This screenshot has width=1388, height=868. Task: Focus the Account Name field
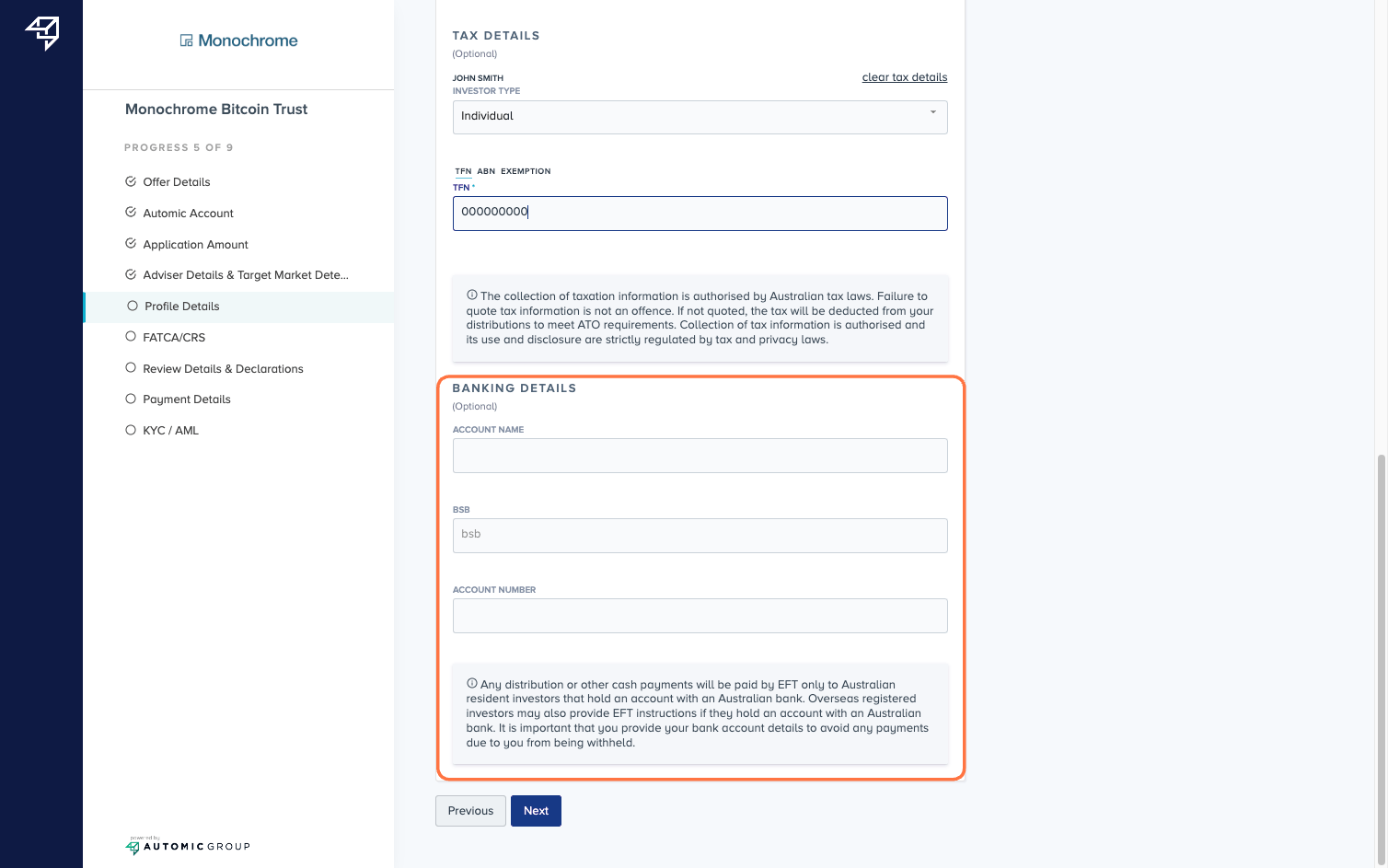700,456
